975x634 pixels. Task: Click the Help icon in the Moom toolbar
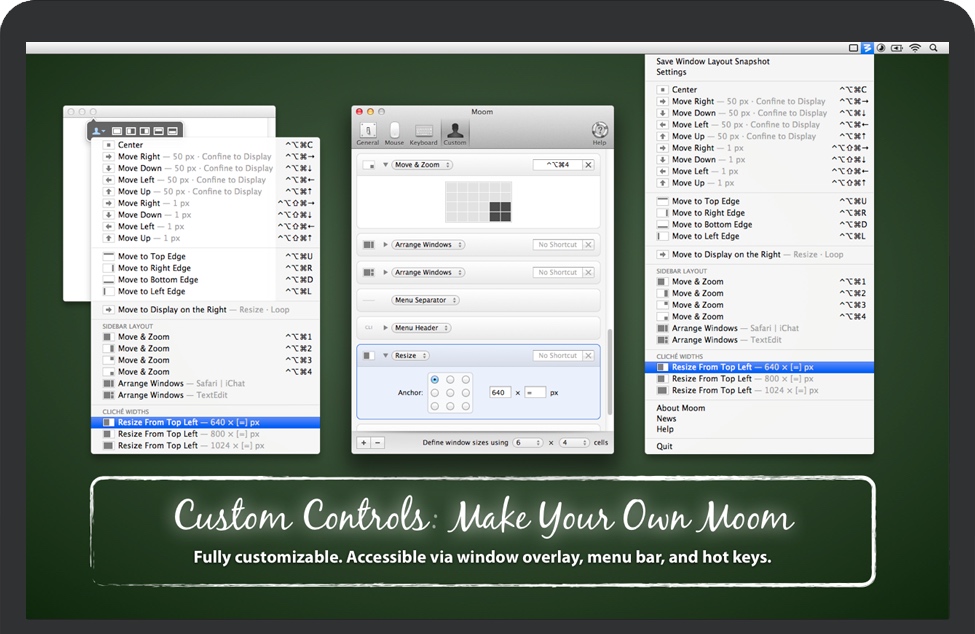(x=599, y=131)
